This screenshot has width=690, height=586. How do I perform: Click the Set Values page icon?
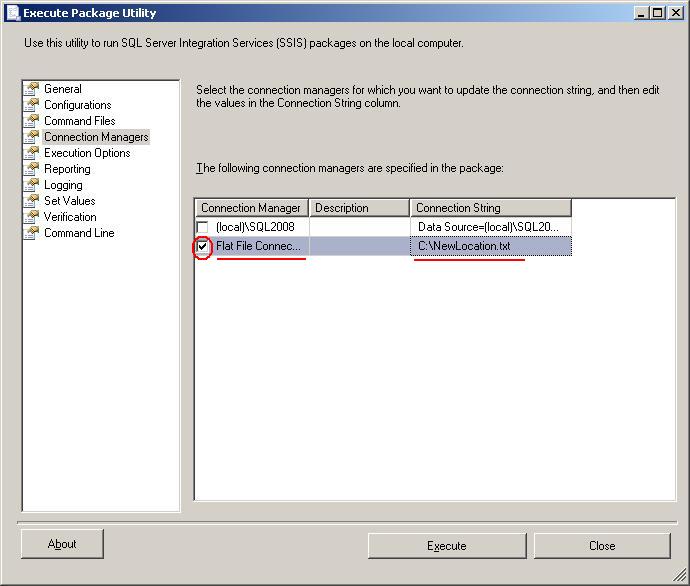[32, 201]
